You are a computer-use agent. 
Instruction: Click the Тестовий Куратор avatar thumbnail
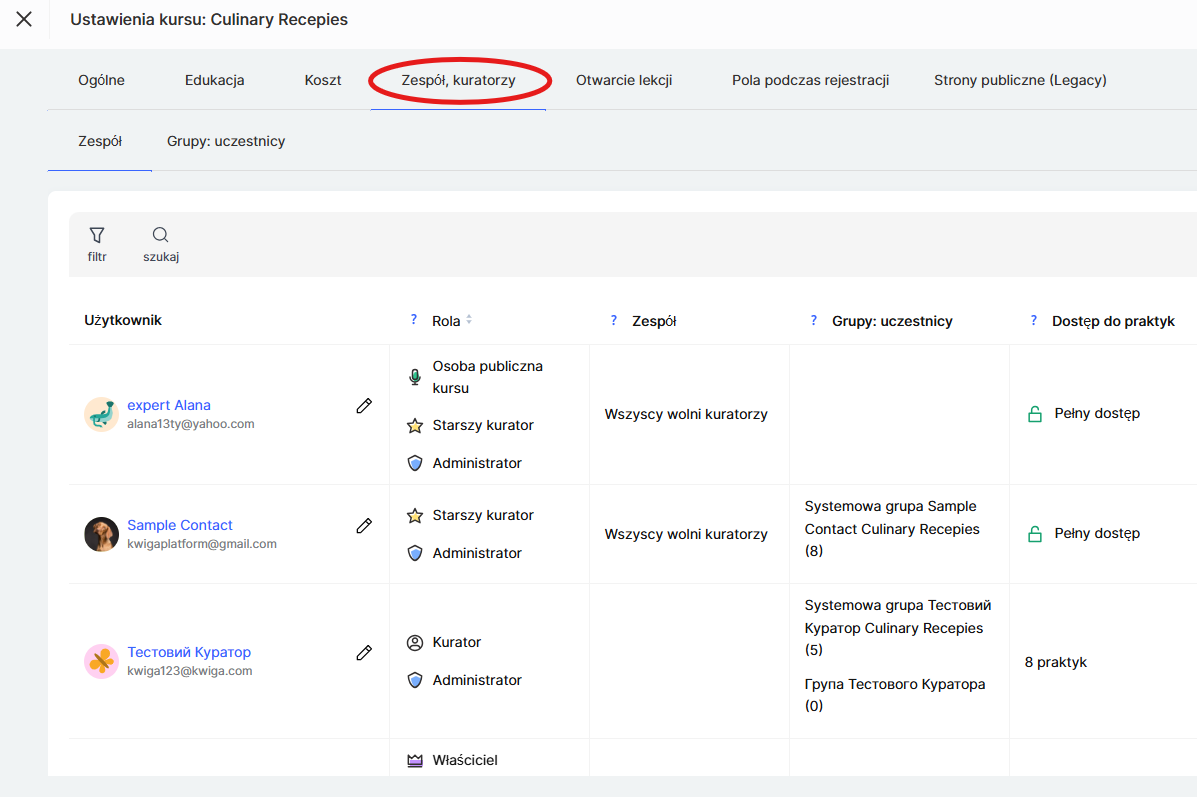(x=101, y=661)
